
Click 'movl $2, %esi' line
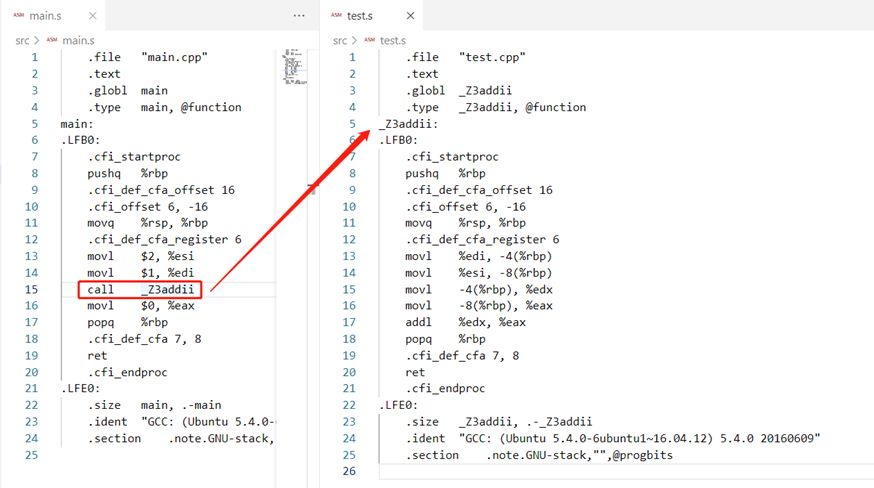point(140,256)
